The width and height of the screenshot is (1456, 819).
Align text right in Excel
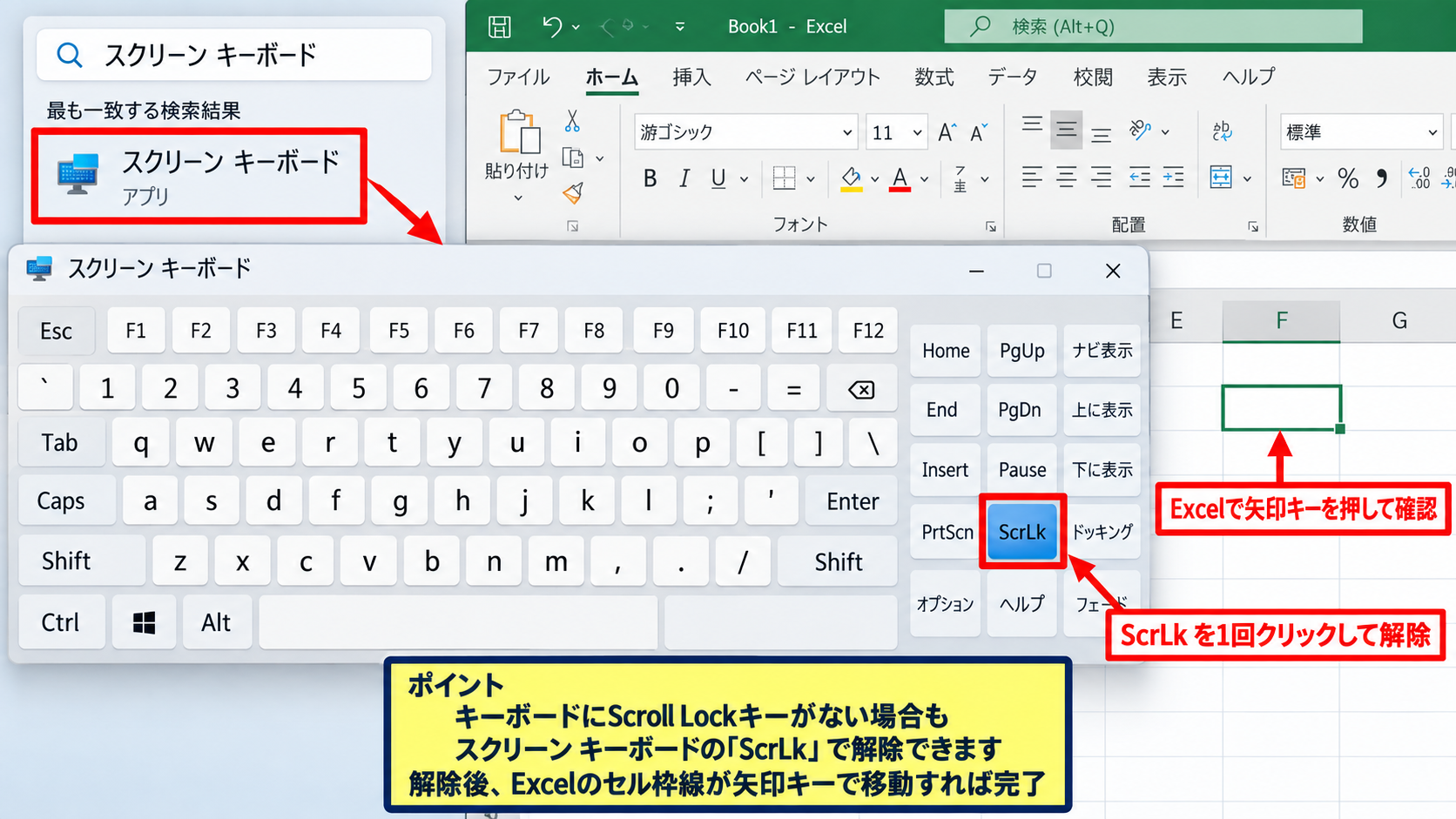(1102, 178)
